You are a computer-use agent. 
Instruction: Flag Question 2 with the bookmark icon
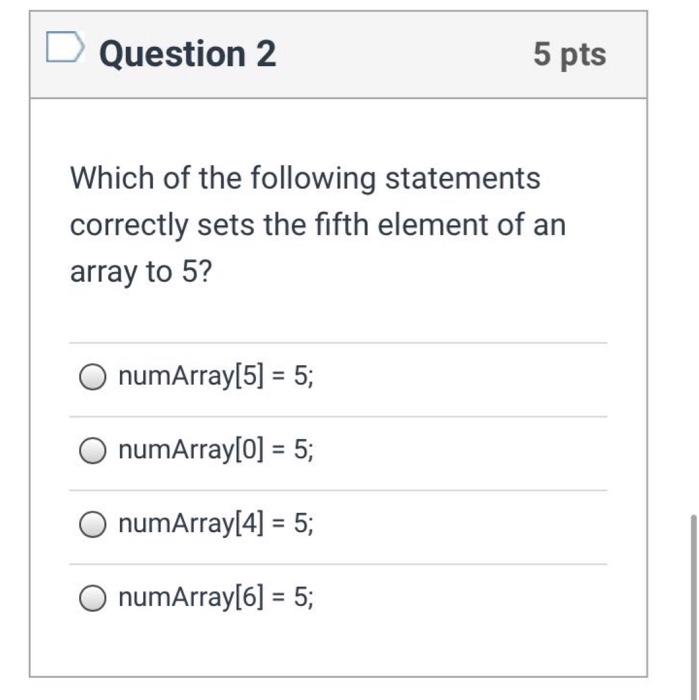point(65,47)
